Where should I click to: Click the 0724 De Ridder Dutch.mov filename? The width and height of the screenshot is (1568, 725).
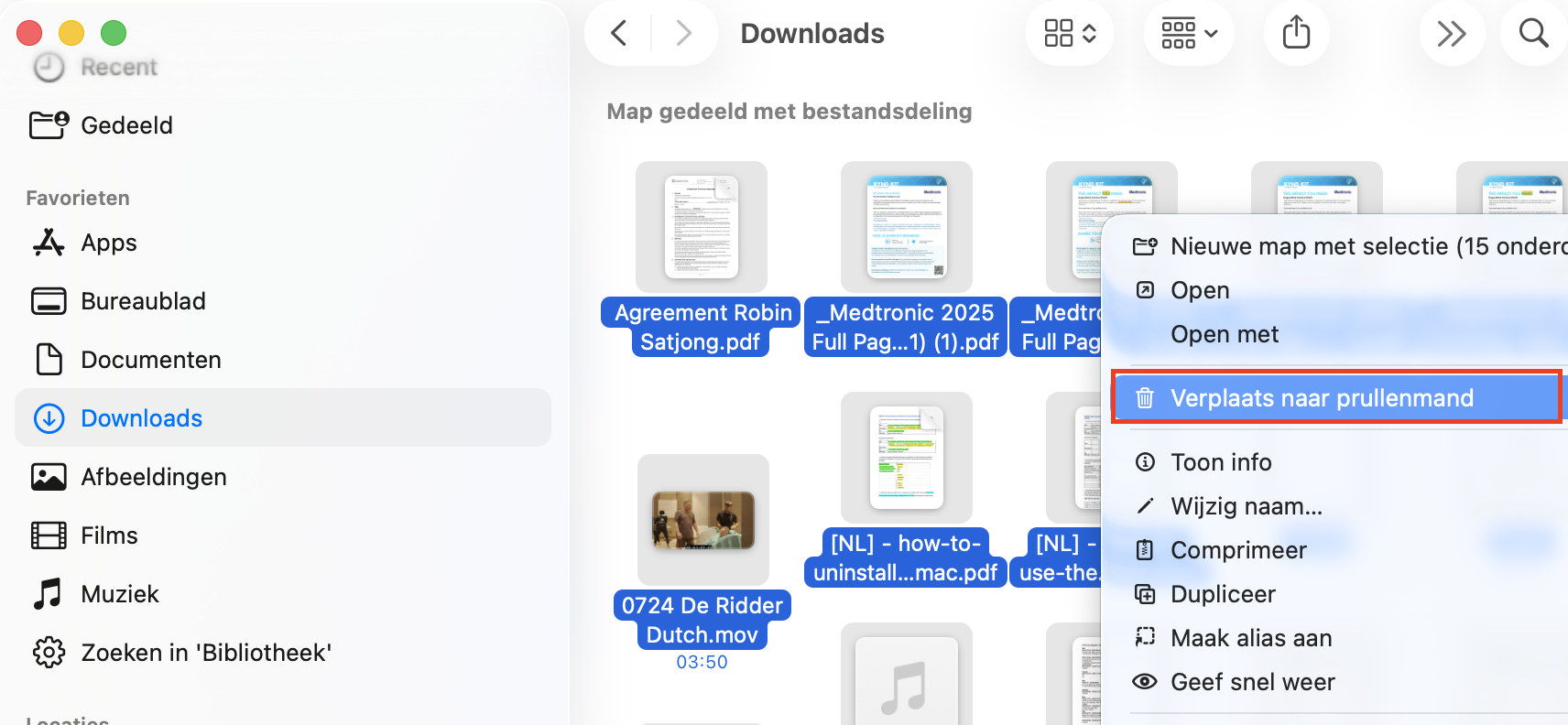click(x=702, y=620)
